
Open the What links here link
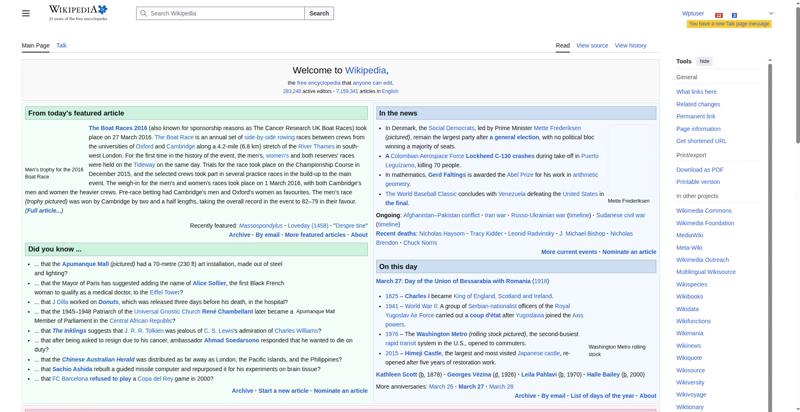click(696, 91)
